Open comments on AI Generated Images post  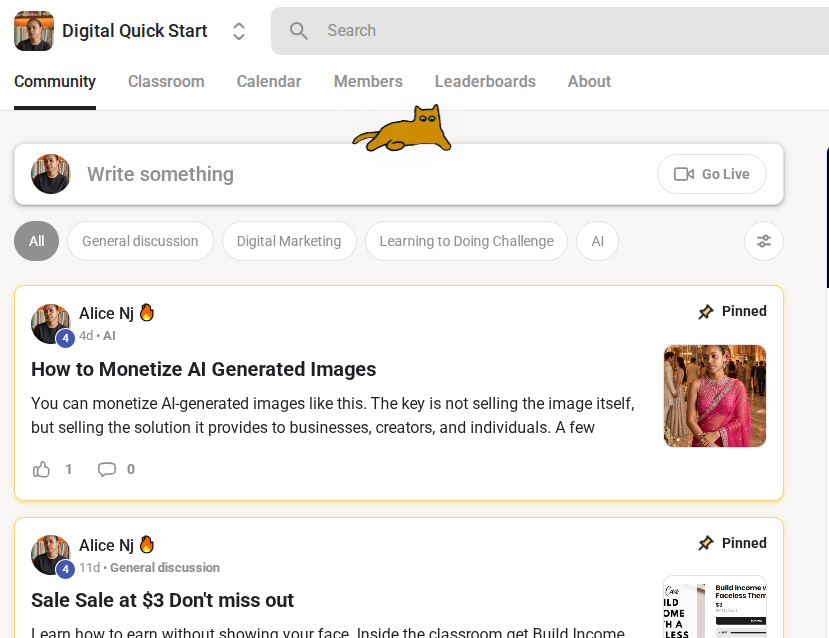107,469
